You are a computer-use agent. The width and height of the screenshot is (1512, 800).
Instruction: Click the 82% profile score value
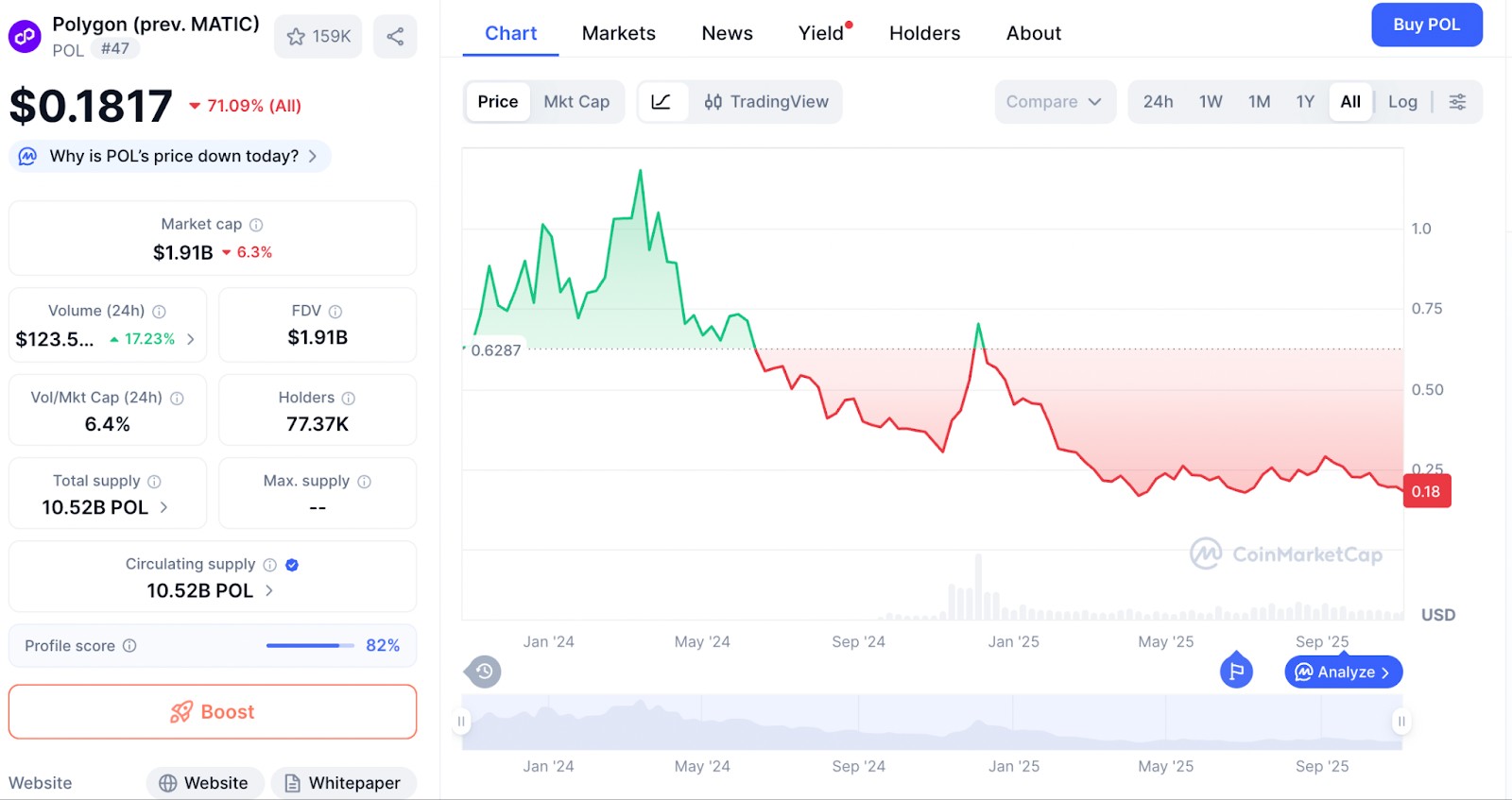[x=383, y=646]
